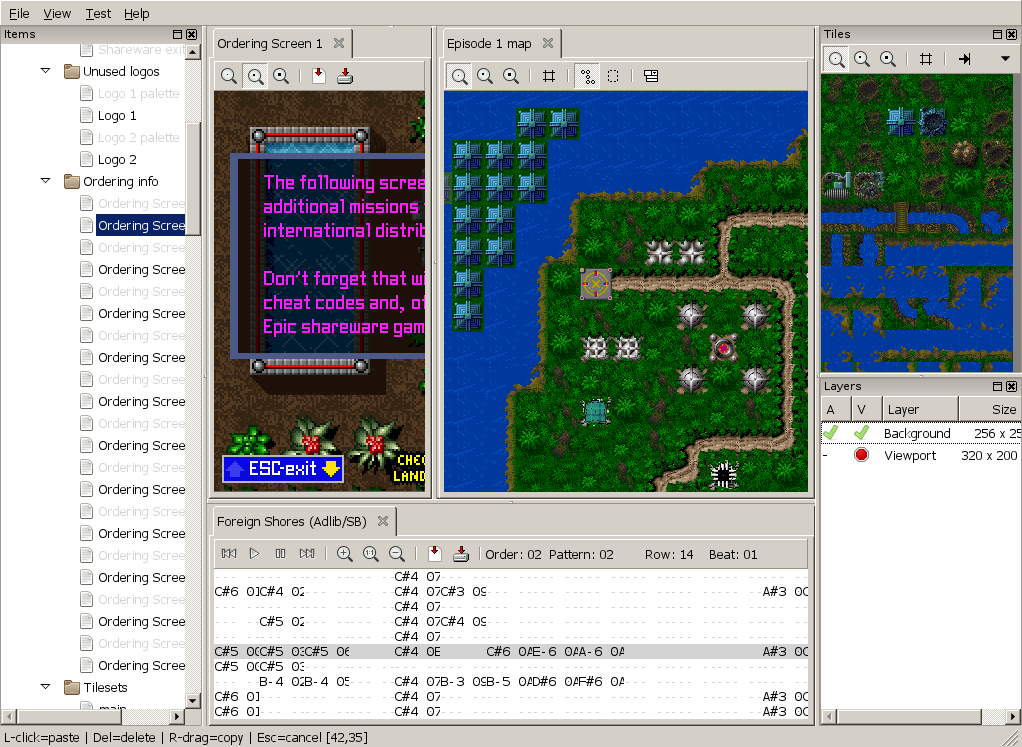
Task: Switch map editor to tile mode
Action: [587, 76]
